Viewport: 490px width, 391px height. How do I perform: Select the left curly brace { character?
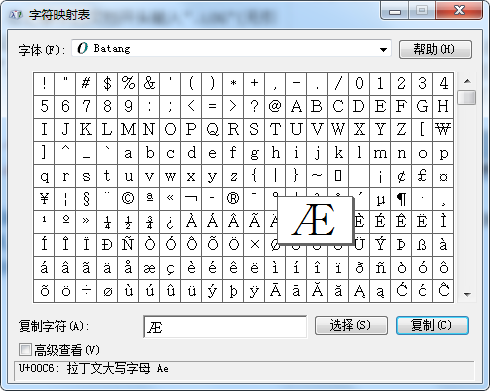point(254,176)
